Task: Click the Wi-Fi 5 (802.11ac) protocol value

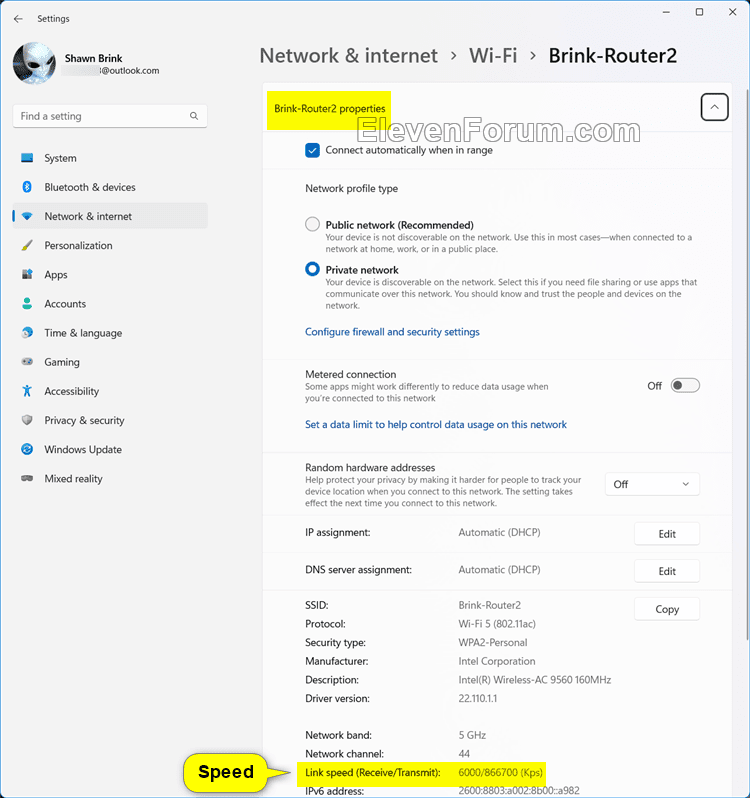Action: (x=497, y=623)
